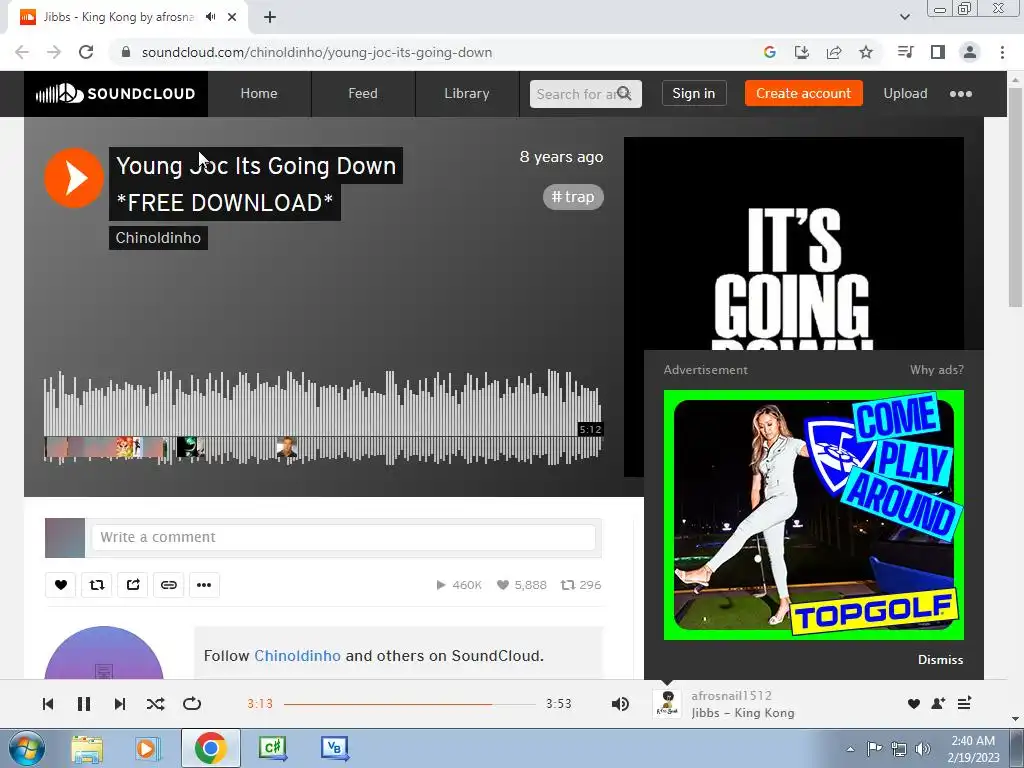
Task: Open the Feed tab
Action: point(362,93)
